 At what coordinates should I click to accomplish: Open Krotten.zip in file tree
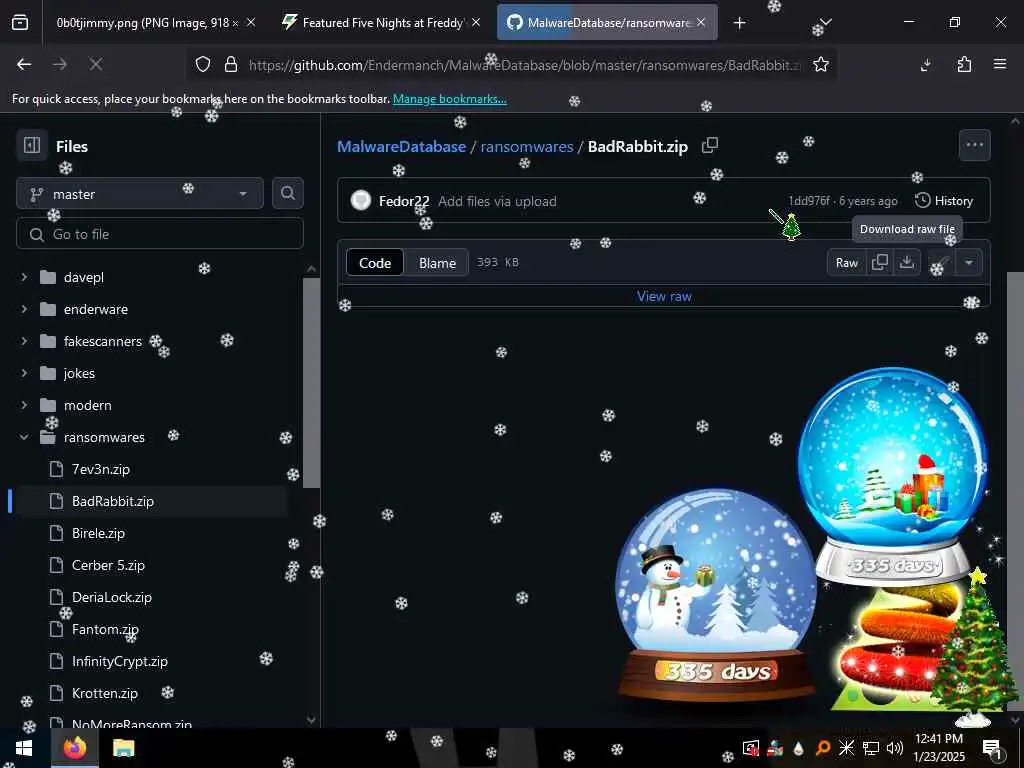coord(104,693)
